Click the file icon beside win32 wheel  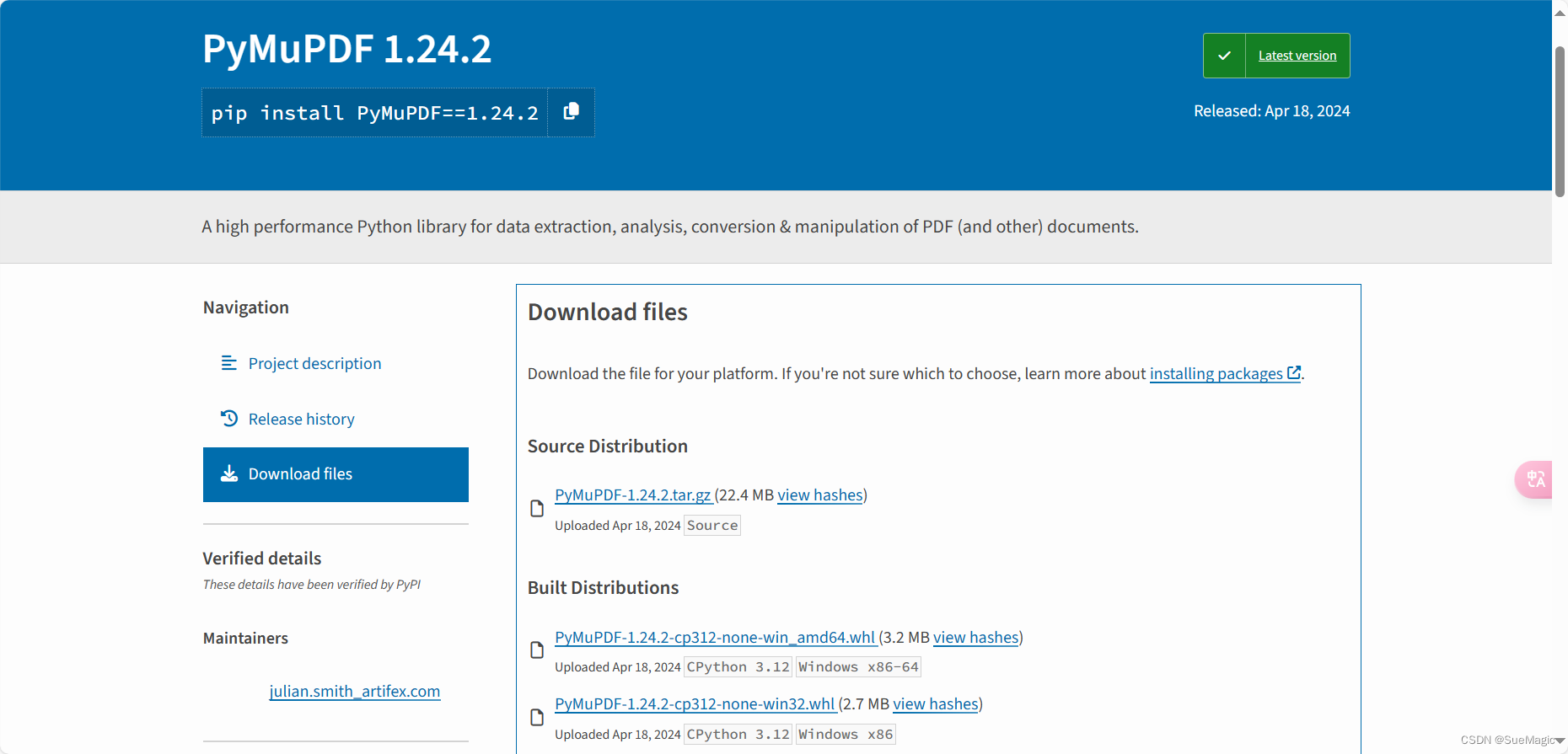coord(536,717)
